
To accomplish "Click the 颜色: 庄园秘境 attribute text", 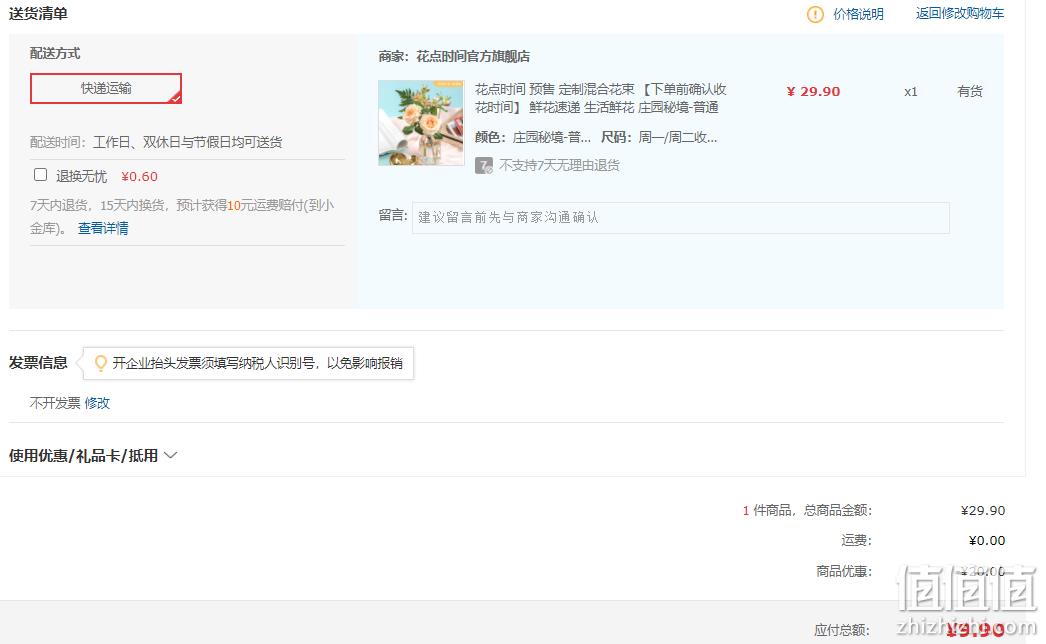I will (x=533, y=137).
